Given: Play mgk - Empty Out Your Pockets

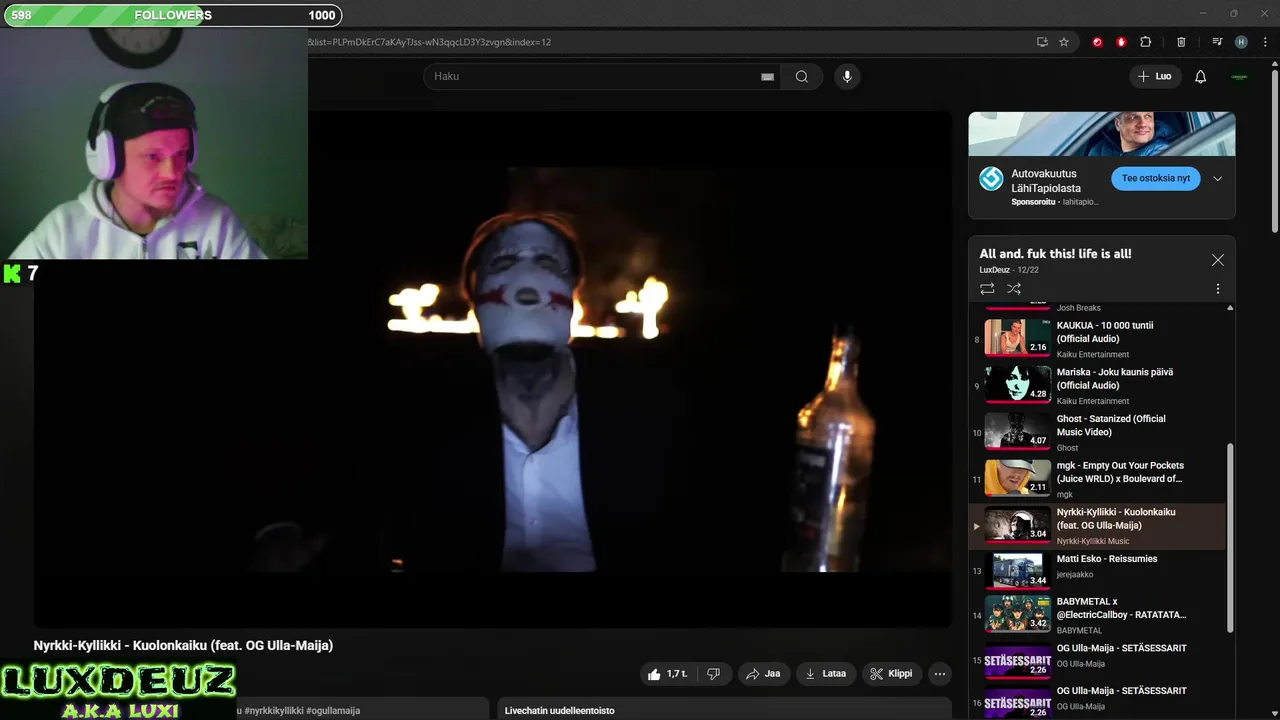Looking at the screenshot, I should (x=1097, y=478).
